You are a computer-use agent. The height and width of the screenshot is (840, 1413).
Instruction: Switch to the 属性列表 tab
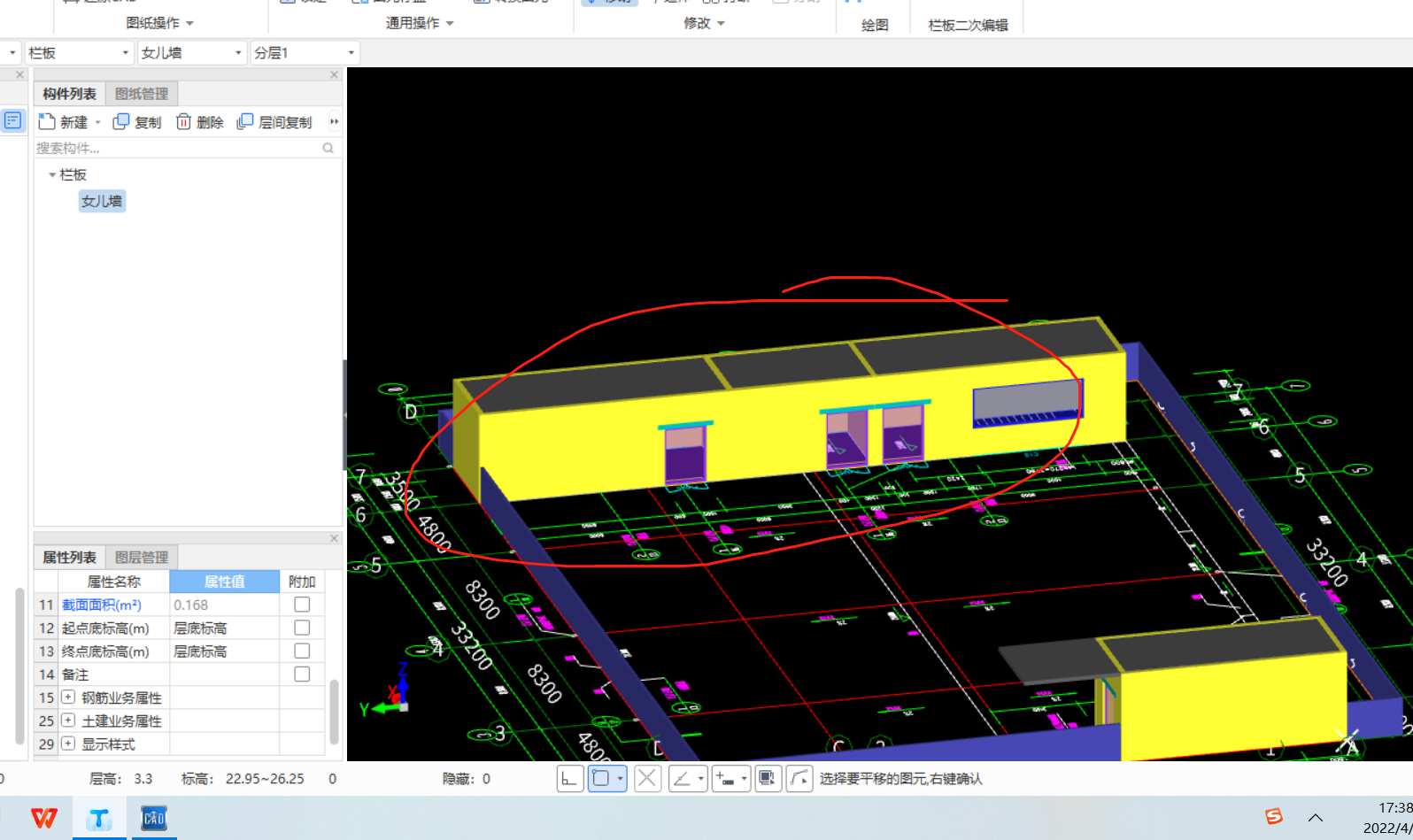[x=70, y=558]
